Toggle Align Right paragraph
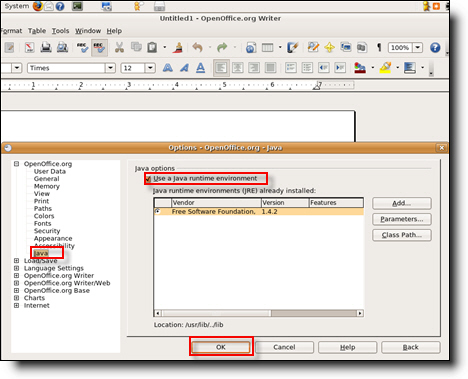Image resolution: width=468 pixels, height=379 pixels. 254,68
